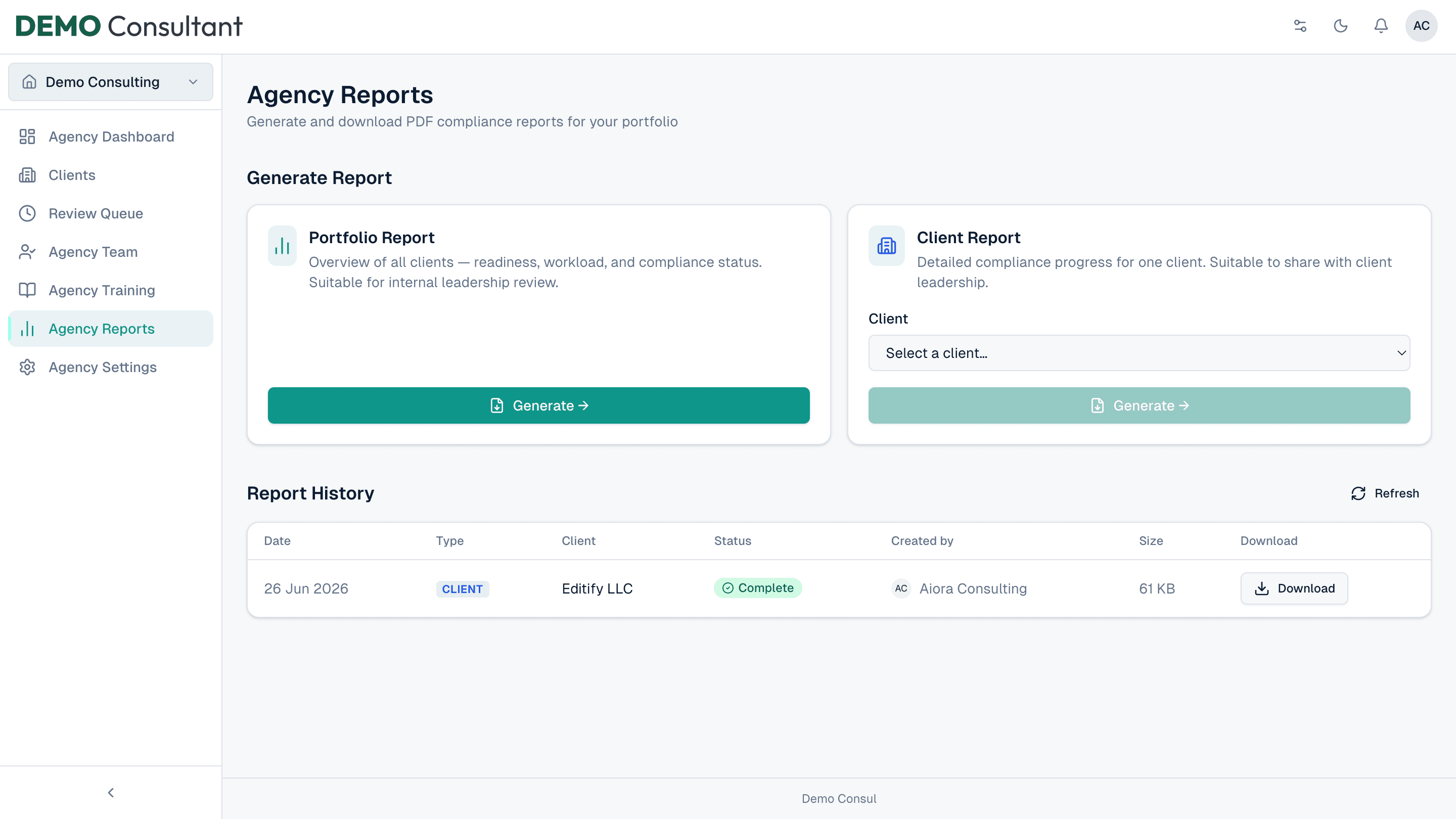Select Agency Reports in the sidebar
This screenshot has height=819, width=1456.
(x=111, y=329)
